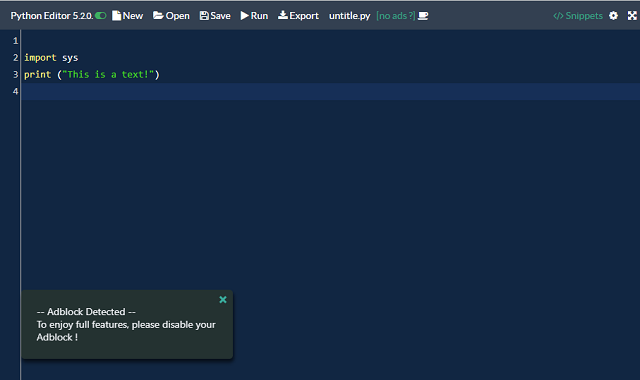This screenshot has height=380, width=640.
Task: Export the code with Export button
Action: [x=298, y=16]
